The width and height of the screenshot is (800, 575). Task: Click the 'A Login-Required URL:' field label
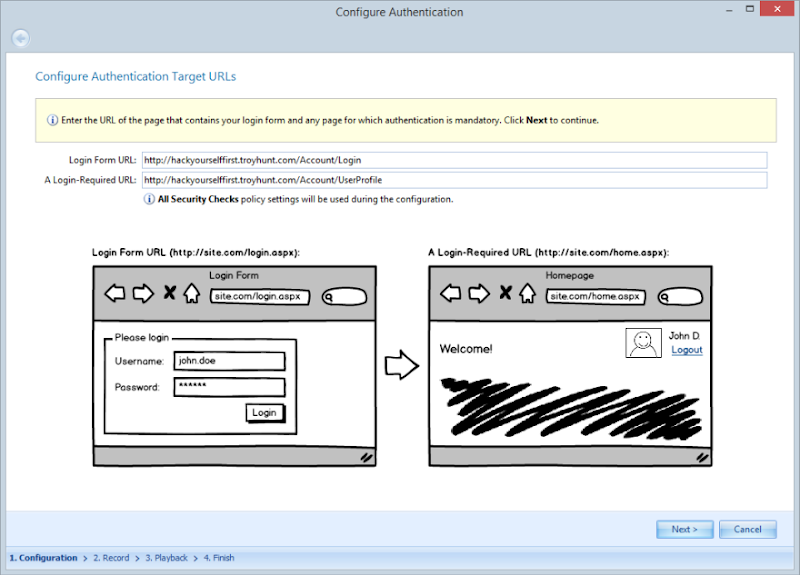(x=90, y=180)
